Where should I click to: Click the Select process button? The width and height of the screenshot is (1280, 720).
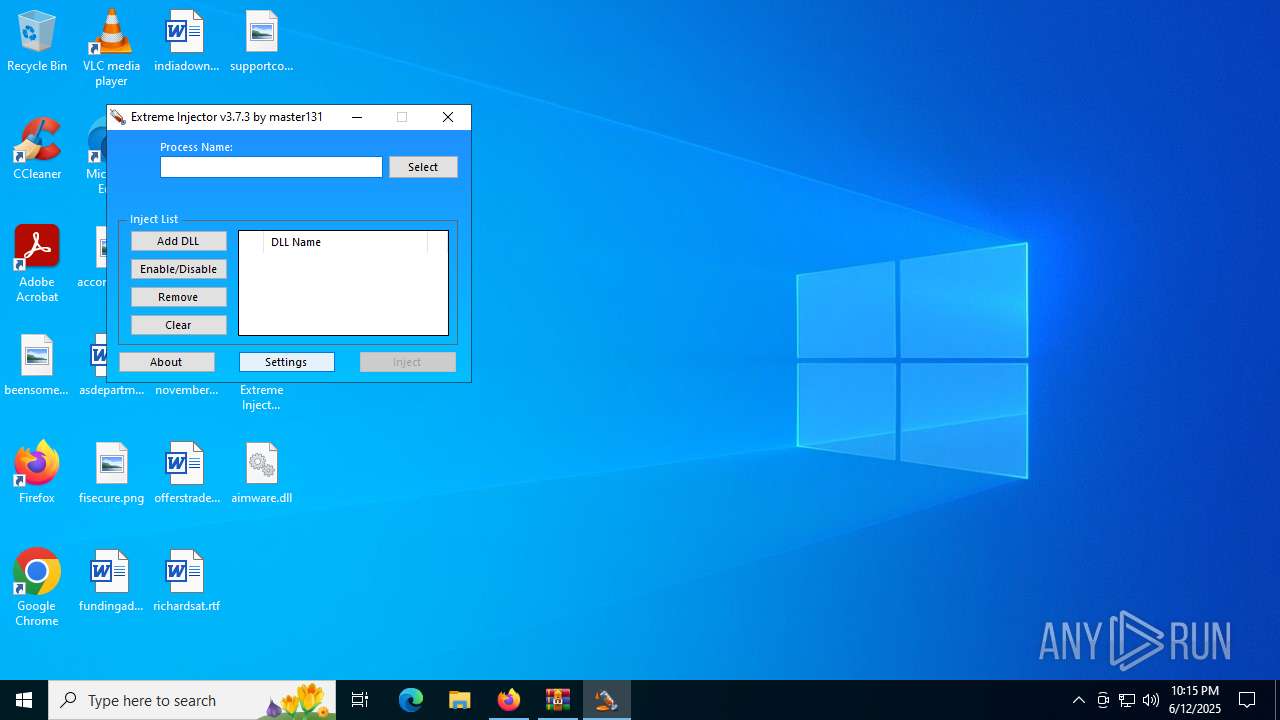pos(423,167)
